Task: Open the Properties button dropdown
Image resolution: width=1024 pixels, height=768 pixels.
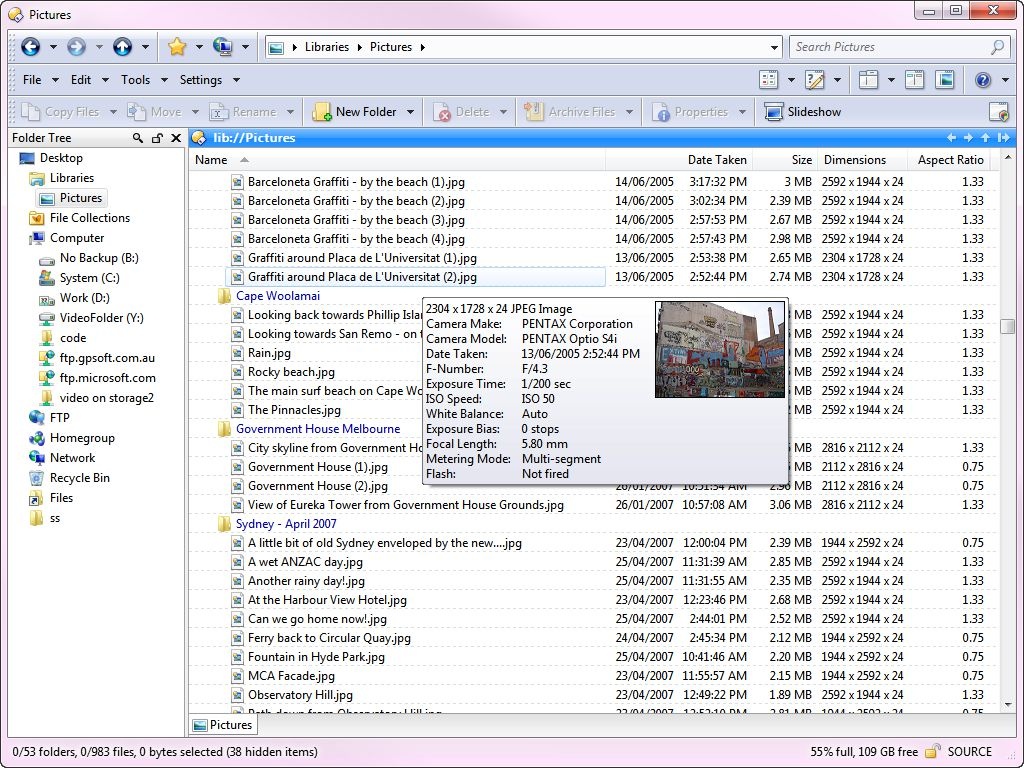Action: [x=741, y=111]
